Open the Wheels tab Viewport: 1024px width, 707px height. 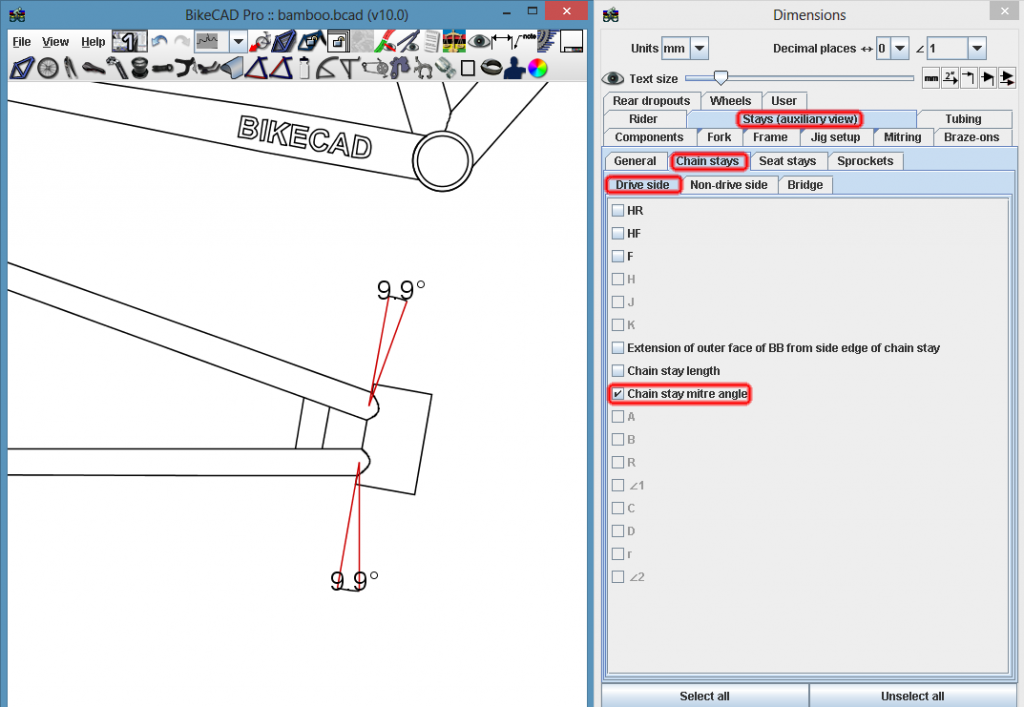[x=731, y=101]
